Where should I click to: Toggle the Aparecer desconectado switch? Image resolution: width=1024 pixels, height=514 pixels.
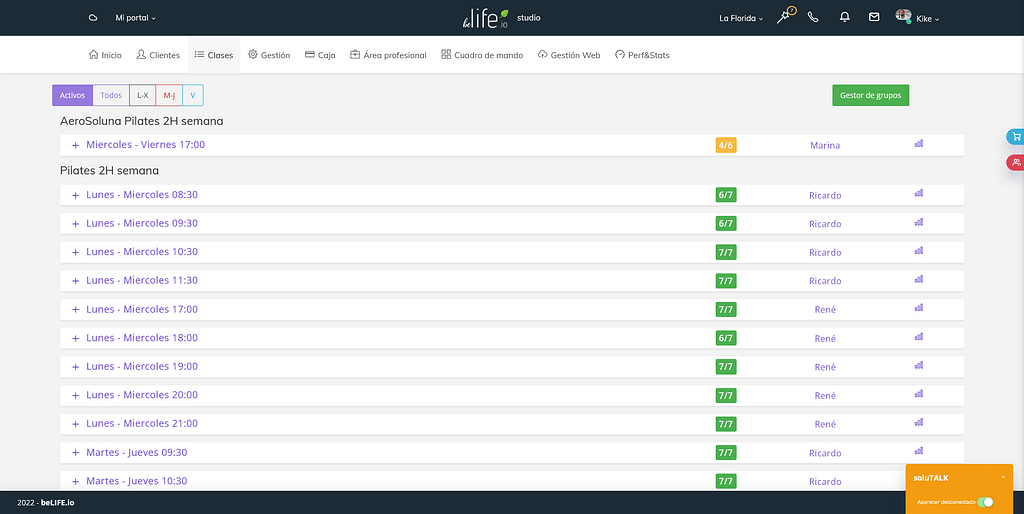[985, 501]
